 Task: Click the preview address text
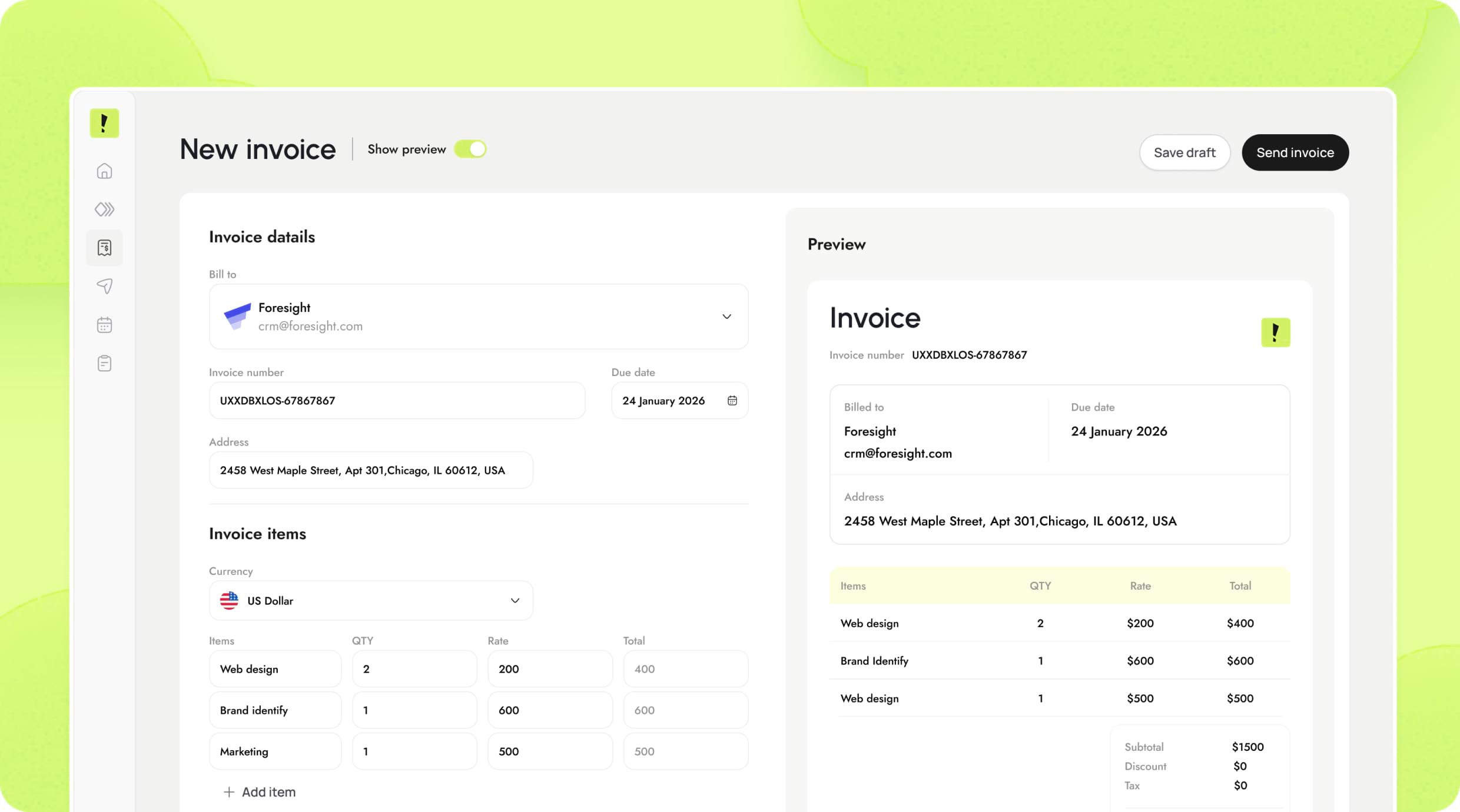coord(1010,521)
